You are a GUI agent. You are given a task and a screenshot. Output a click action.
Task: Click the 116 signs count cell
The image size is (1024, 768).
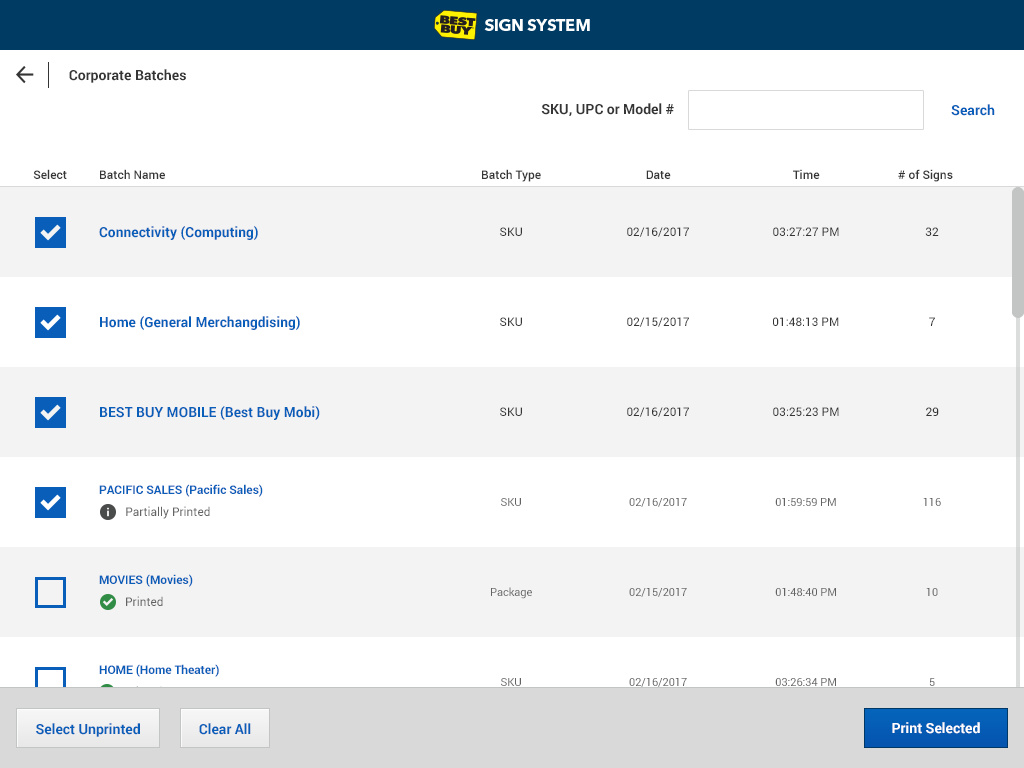click(x=932, y=502)
